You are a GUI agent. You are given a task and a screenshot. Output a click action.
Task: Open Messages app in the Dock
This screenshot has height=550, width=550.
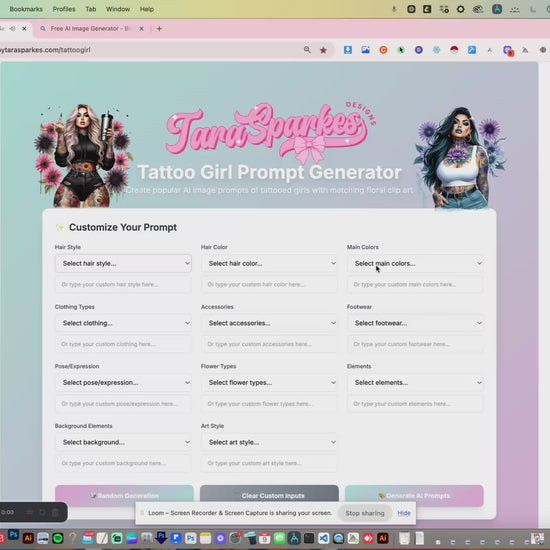pos(280,538)
